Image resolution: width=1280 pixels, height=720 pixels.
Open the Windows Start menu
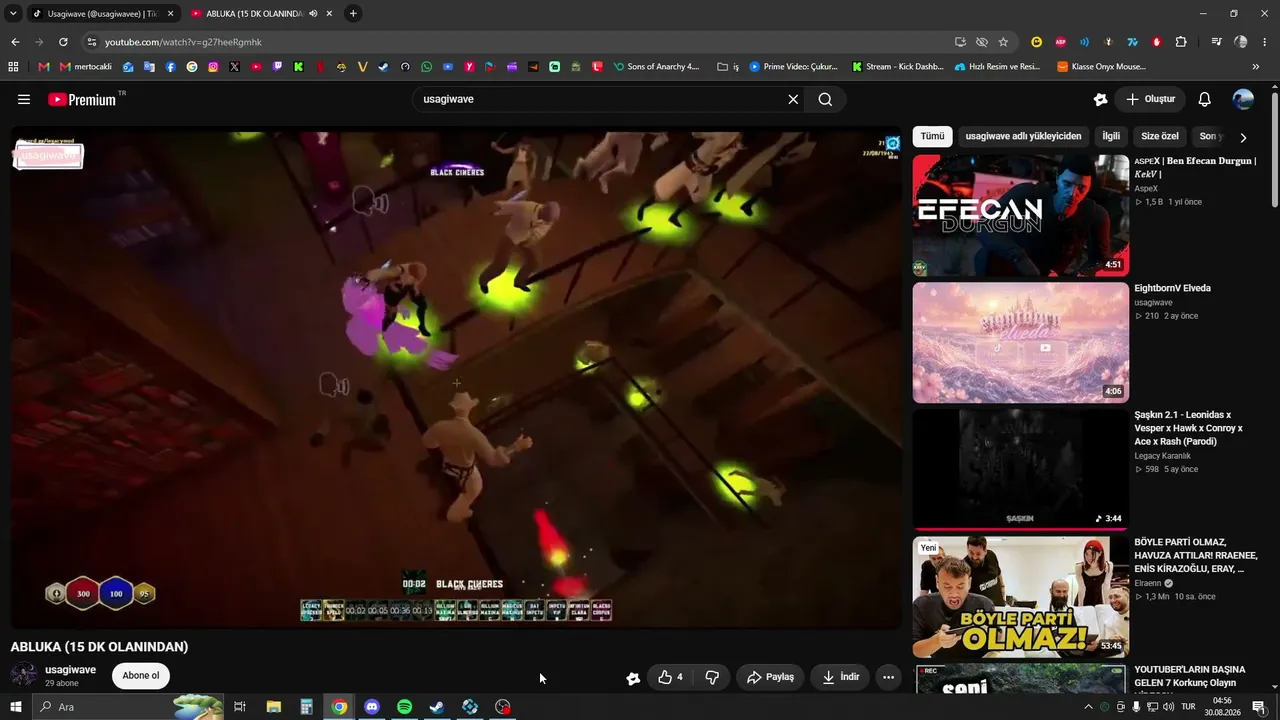16,707
